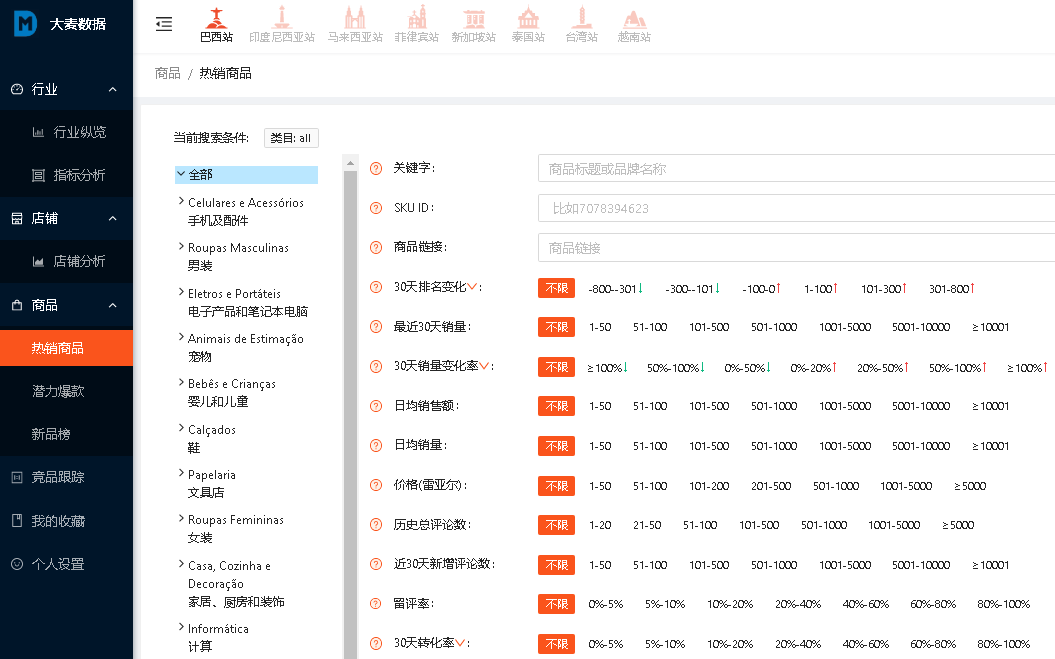
Task: Click help icon next to 商品链接
Action: [376, 248]
